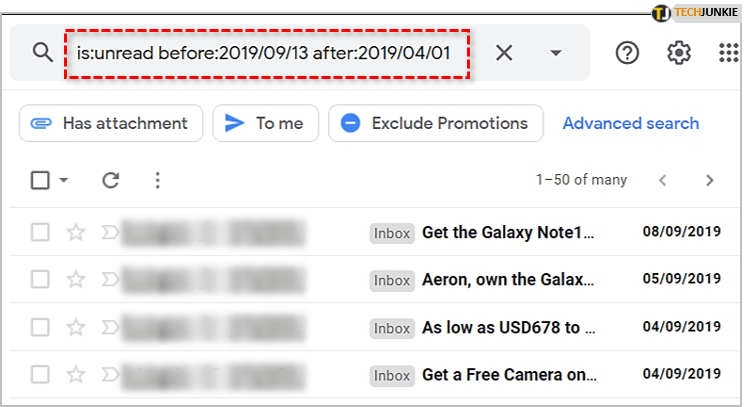This screenshot has width=746, height=407.
Task: Open the Support help icon
Action: pyautogui.click(x=627, y=52)
